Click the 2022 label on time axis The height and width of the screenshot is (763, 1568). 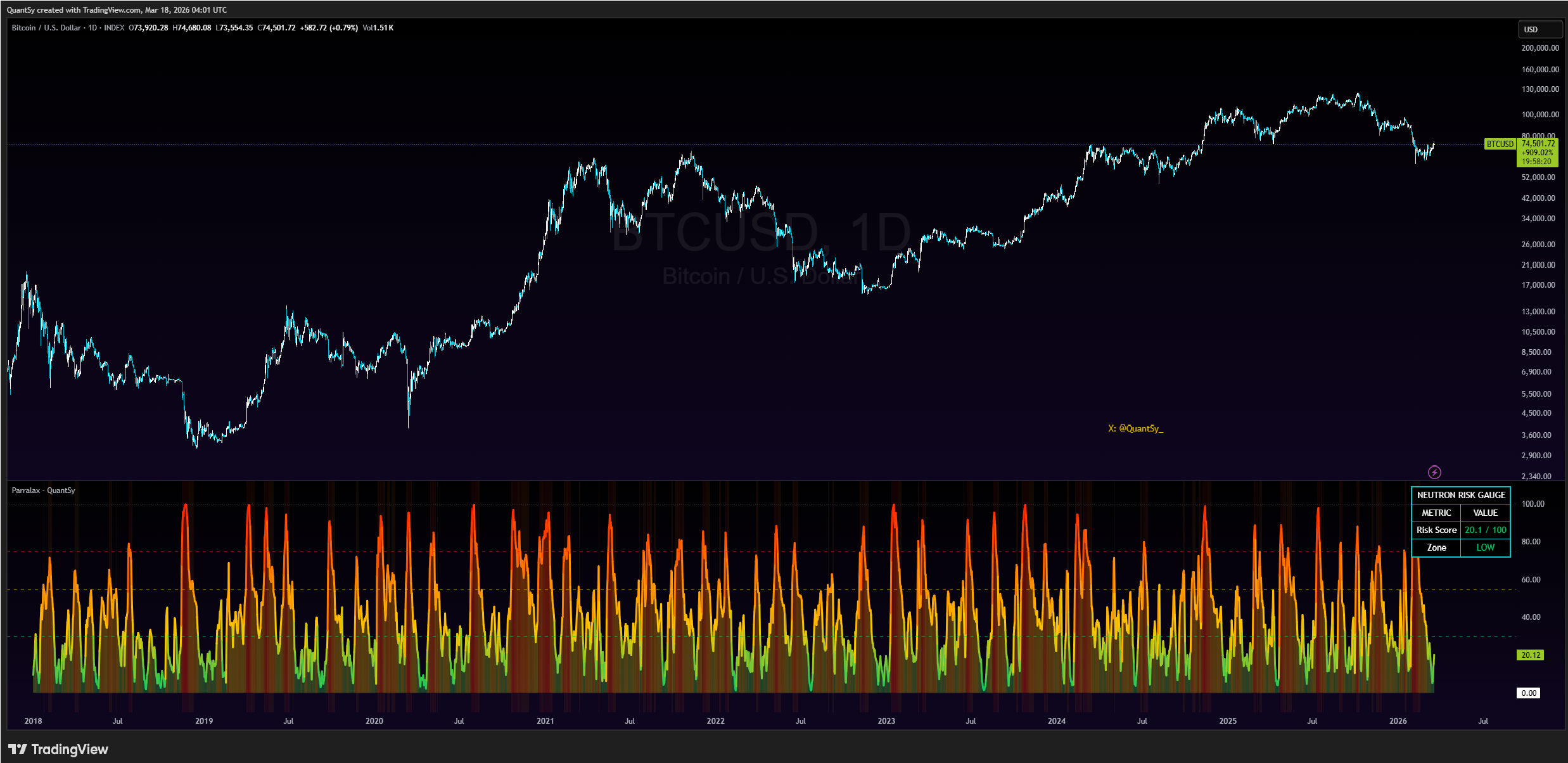[715, 721]
